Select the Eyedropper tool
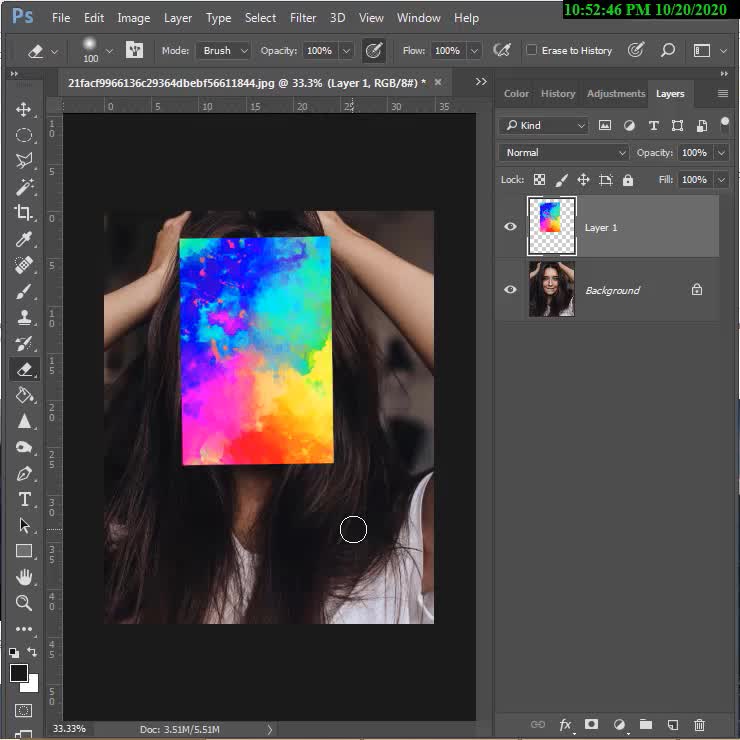This screenshot has width=740, height=740. point(24,239)
